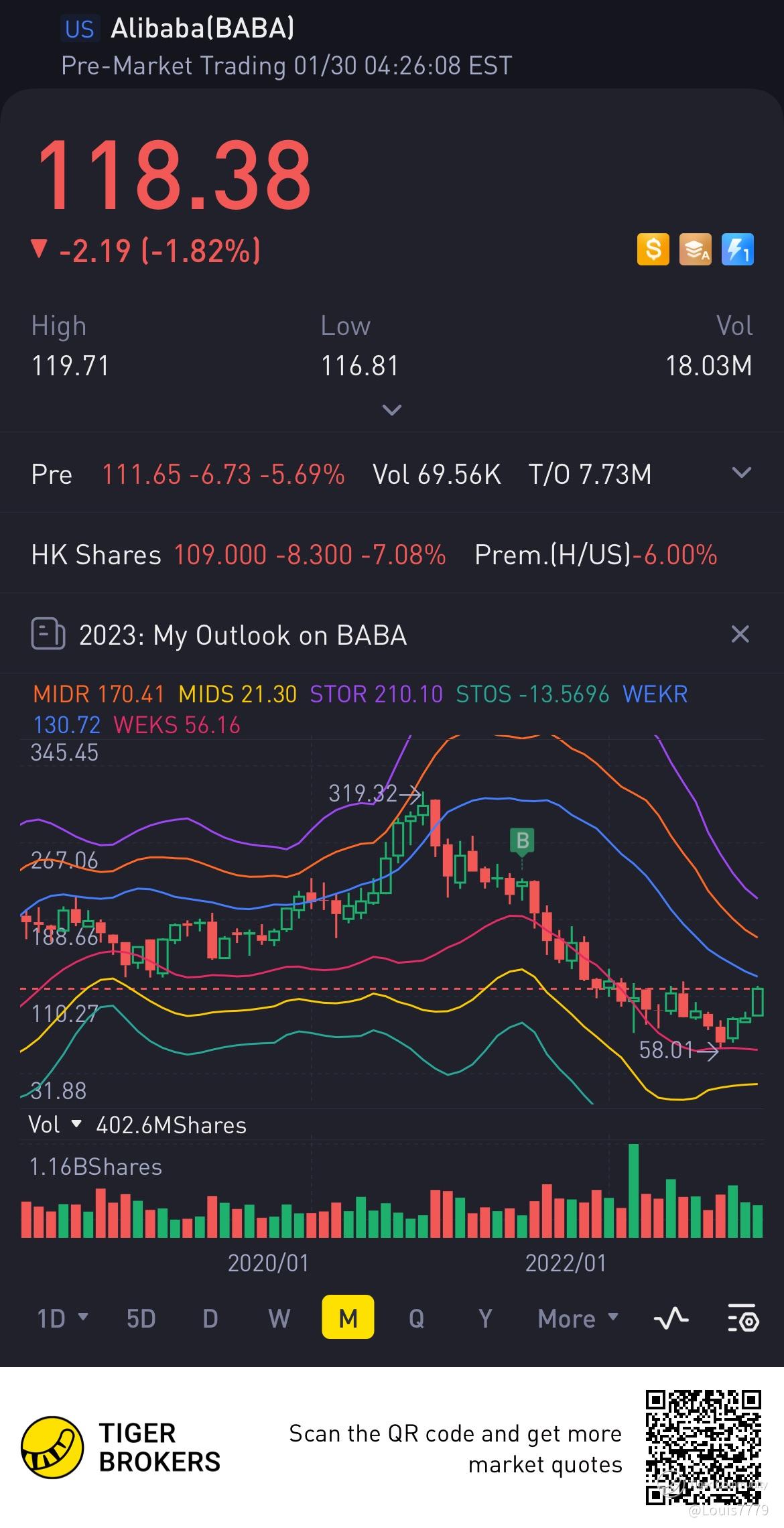Switch to Q quarterly chart tab
This screenshot has height=1528, width=784.
click(416, 1318)
